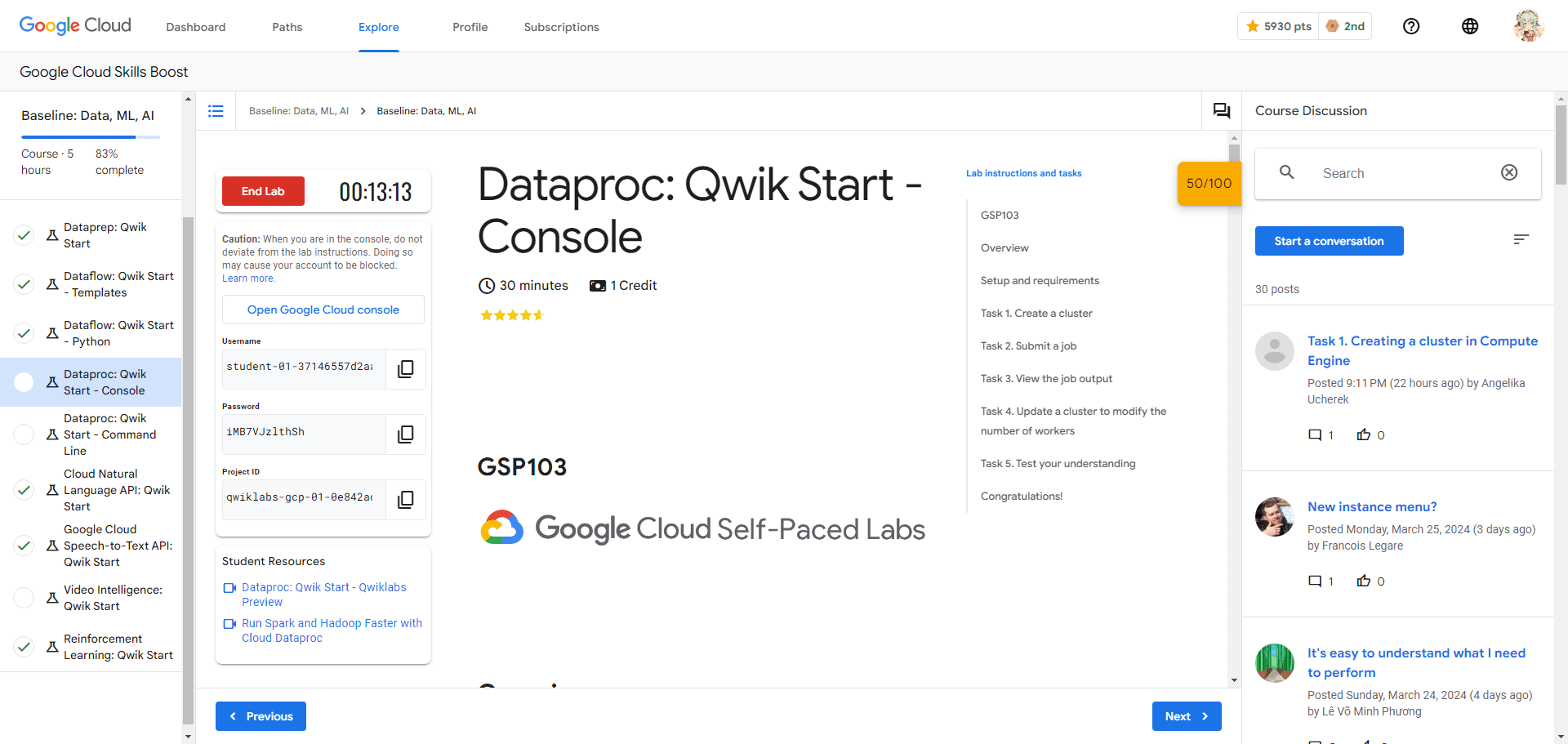Click status circle for Dataproc Console
Viewport: 1568px width, 744px height.
[24, 382]
